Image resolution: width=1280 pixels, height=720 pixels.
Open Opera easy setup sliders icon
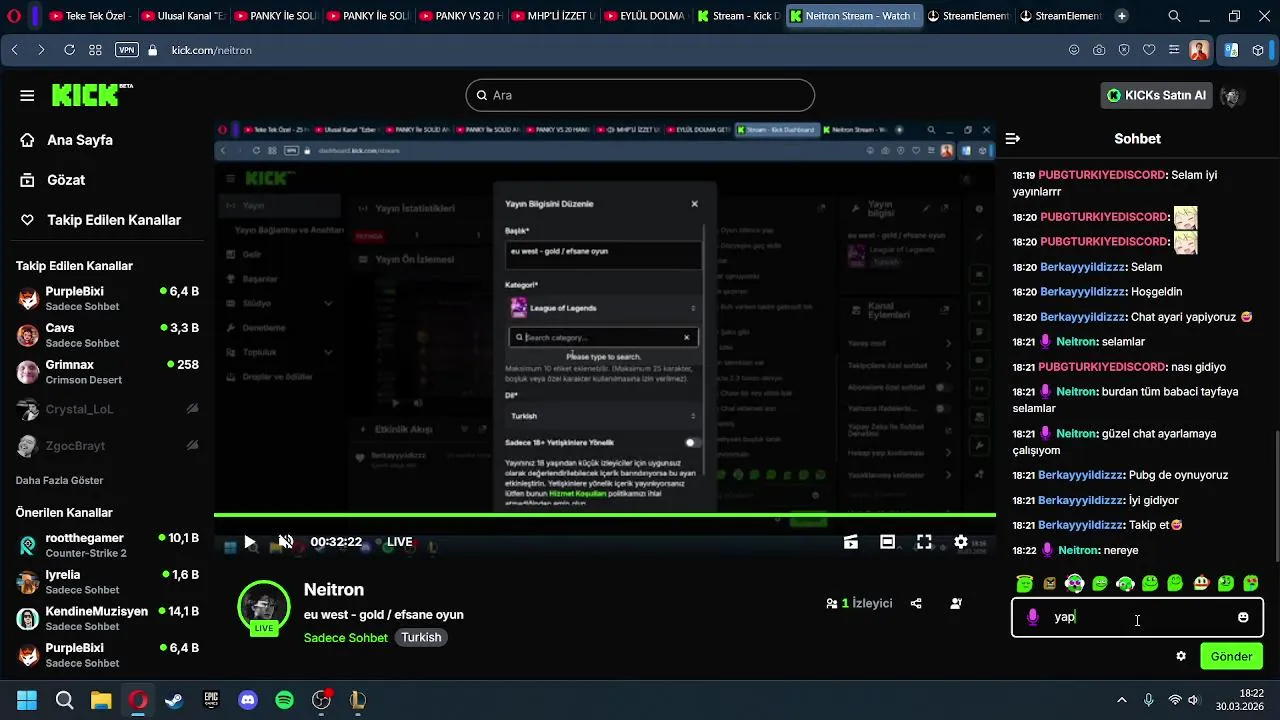(1174, 50)
